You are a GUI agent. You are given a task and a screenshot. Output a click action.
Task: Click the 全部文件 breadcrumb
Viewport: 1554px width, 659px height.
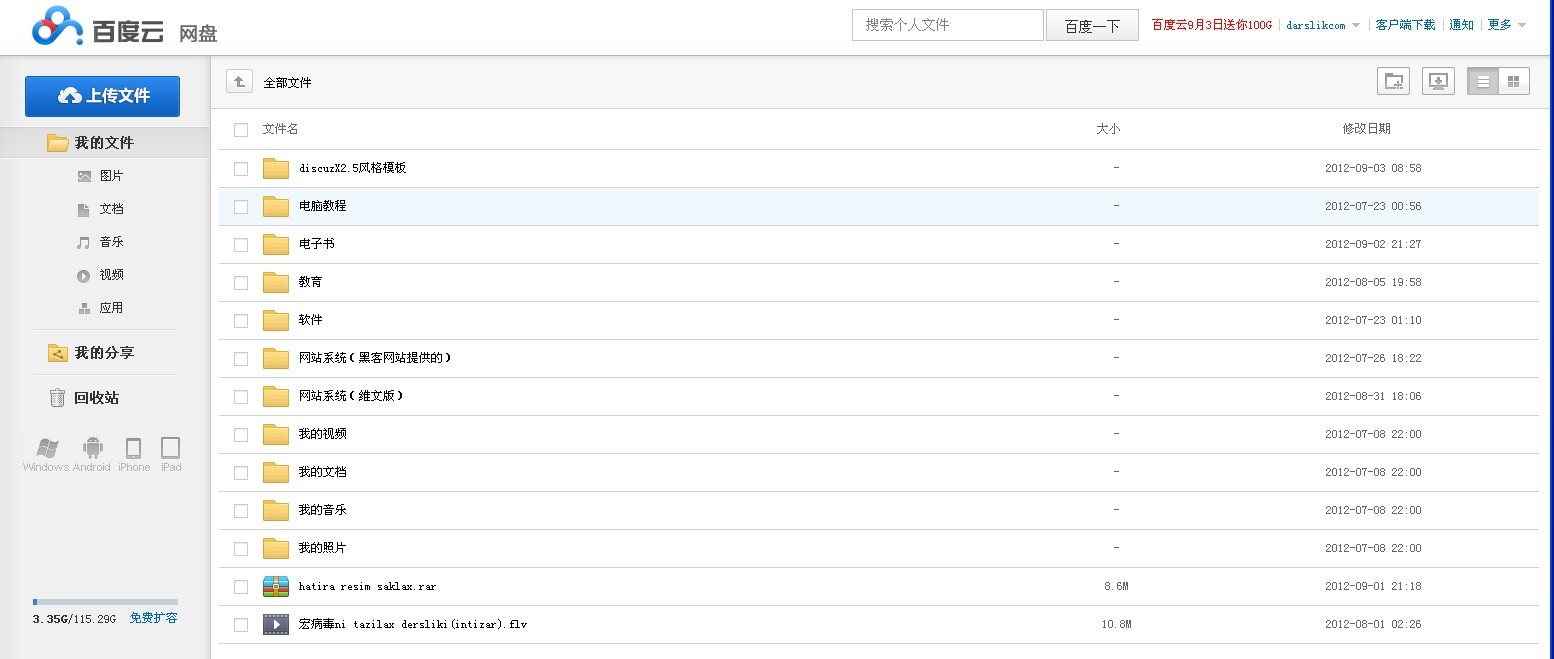[287, 83]
